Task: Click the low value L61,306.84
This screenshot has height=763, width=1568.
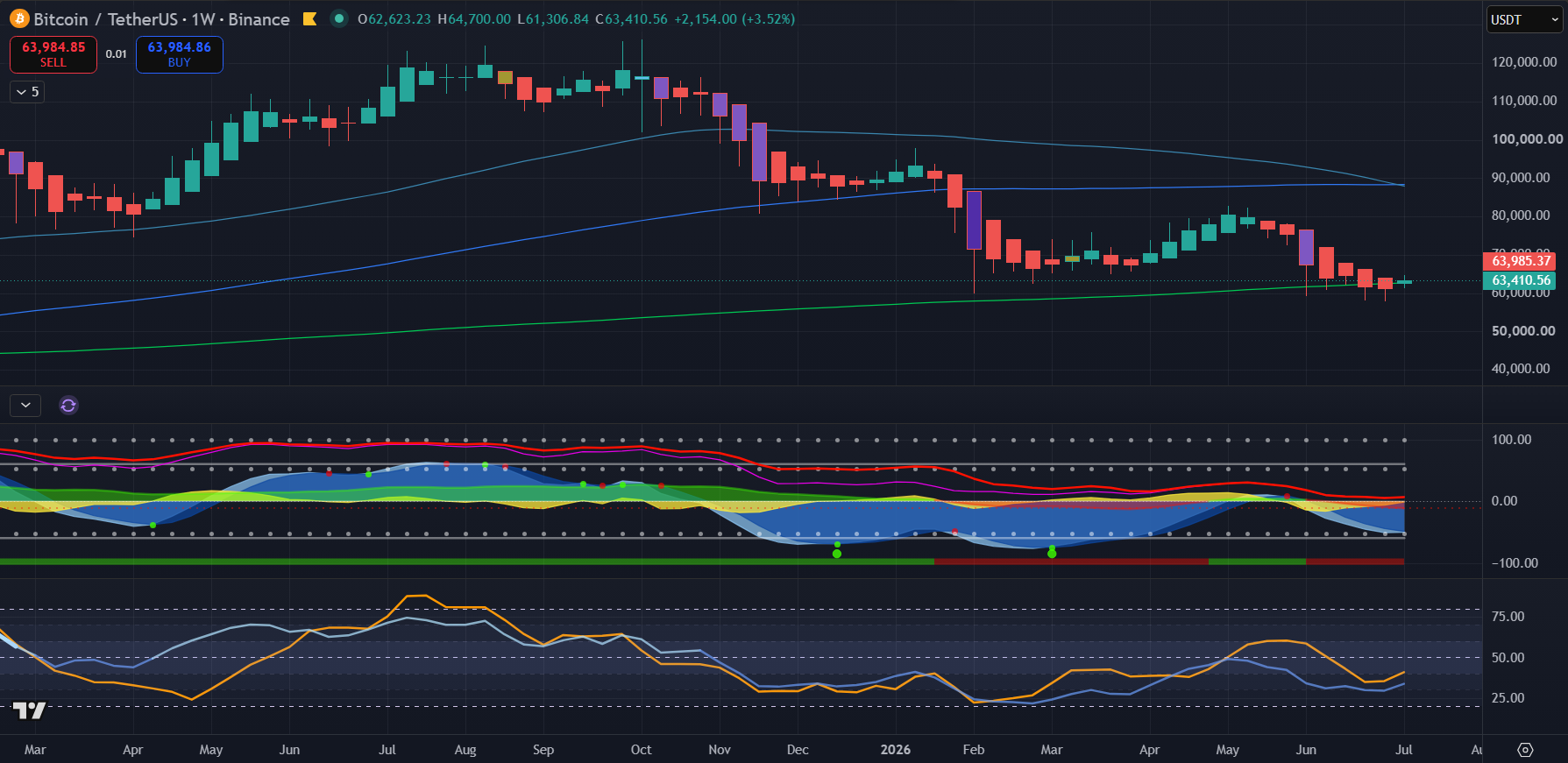Action: [x=553, y=19]
